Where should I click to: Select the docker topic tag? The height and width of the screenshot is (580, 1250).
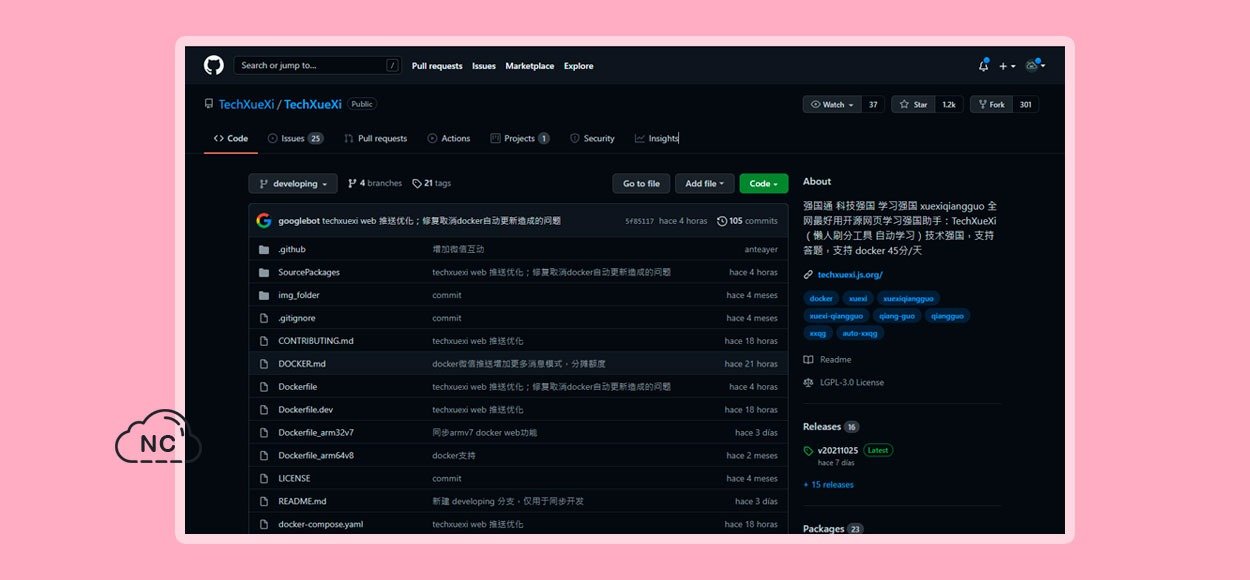(821, 298)
